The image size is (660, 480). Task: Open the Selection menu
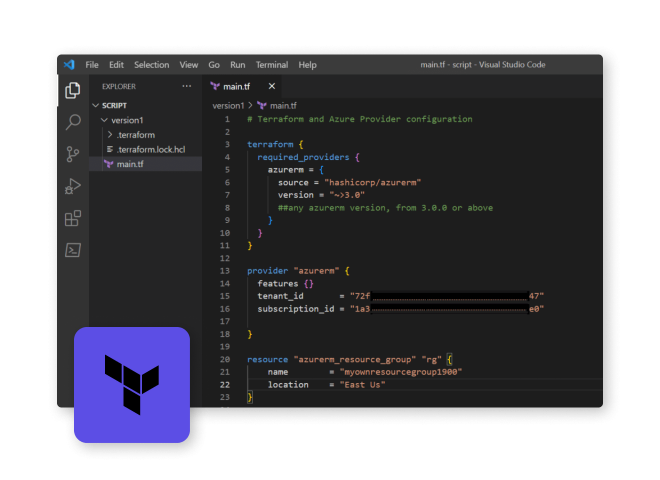[151, 64]
